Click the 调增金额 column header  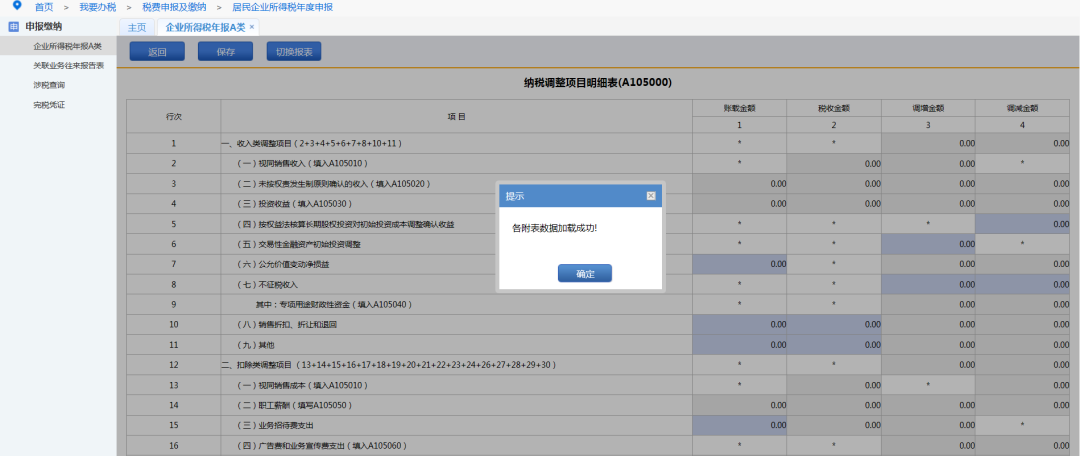[928, 108]
